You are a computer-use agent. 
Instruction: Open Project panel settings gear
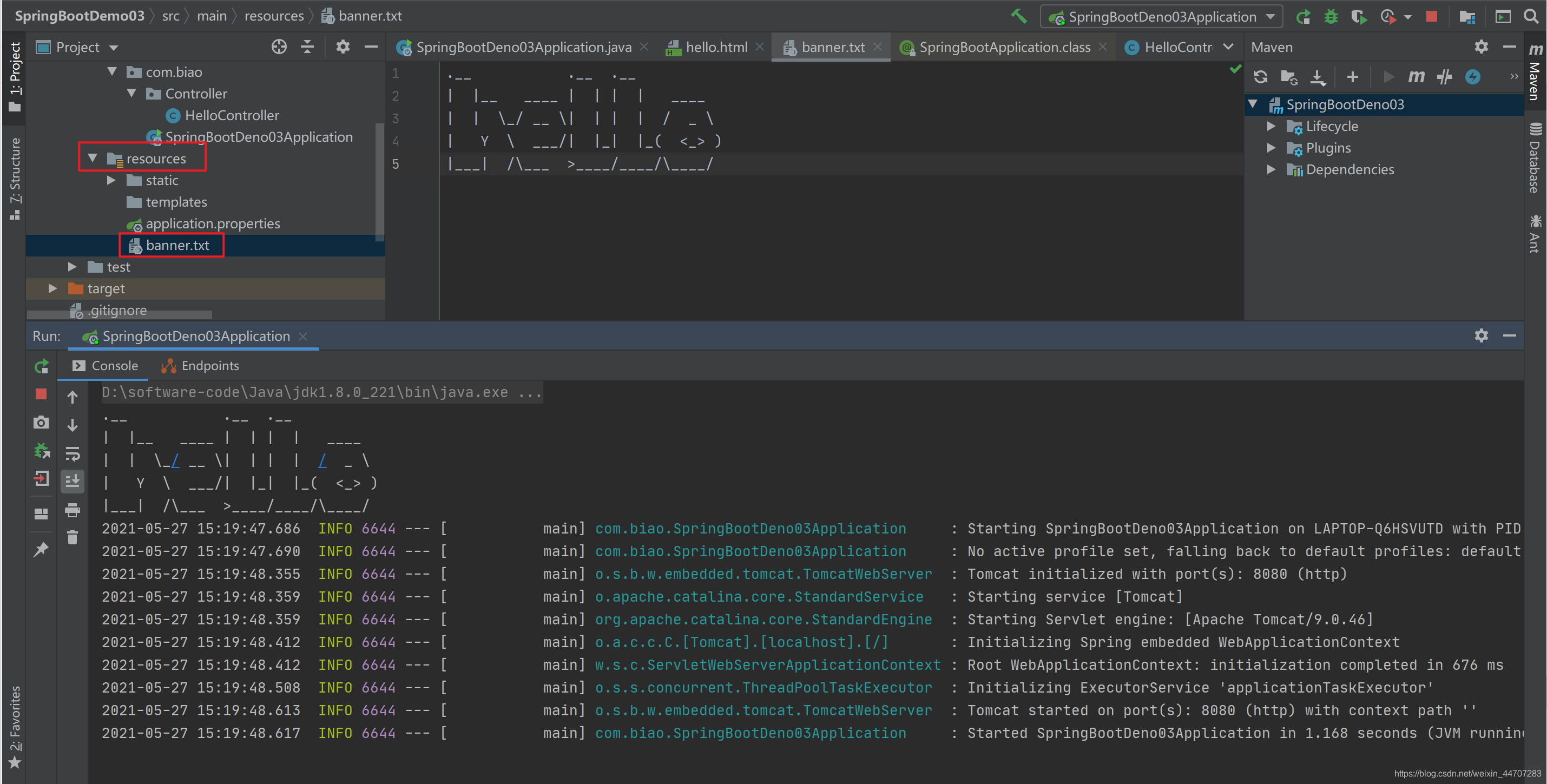click(x=343, y=47)
